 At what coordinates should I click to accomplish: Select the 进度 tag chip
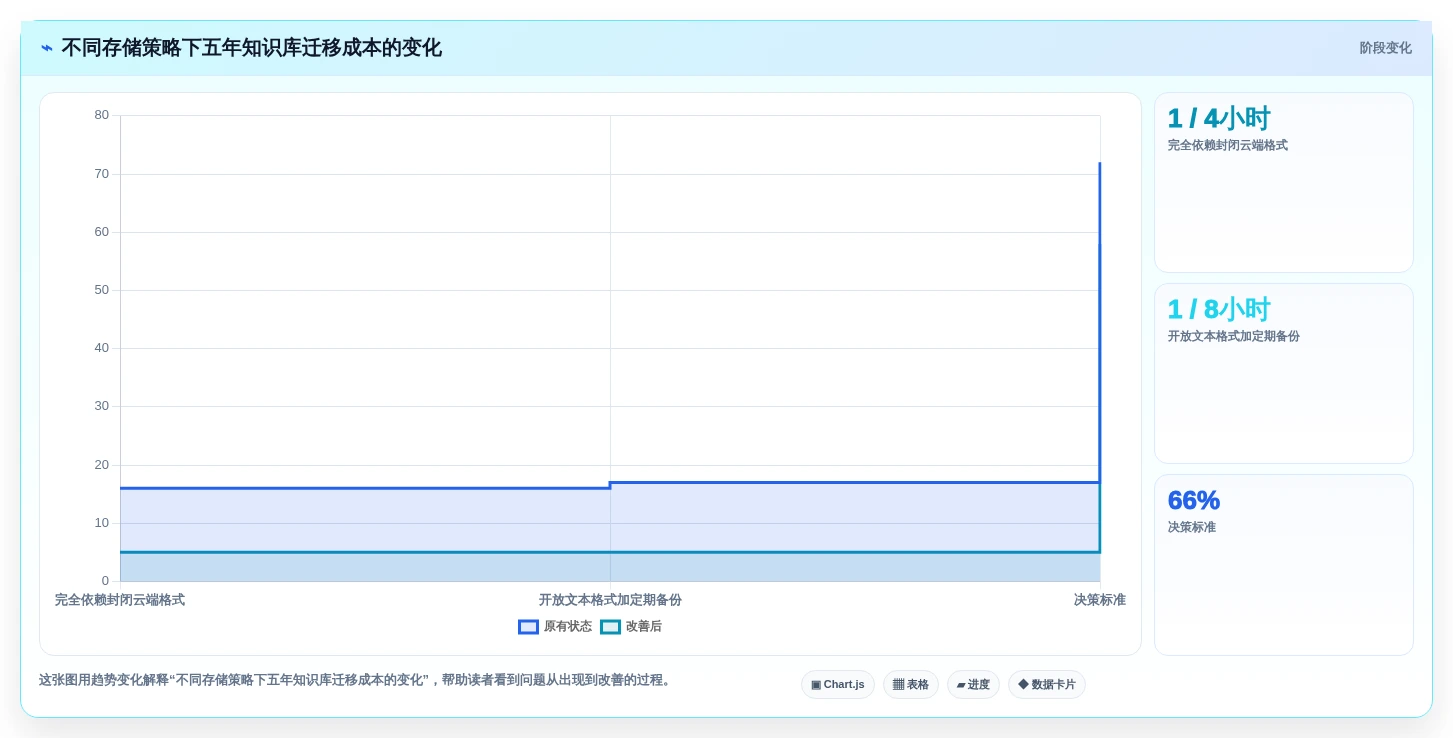973,685
